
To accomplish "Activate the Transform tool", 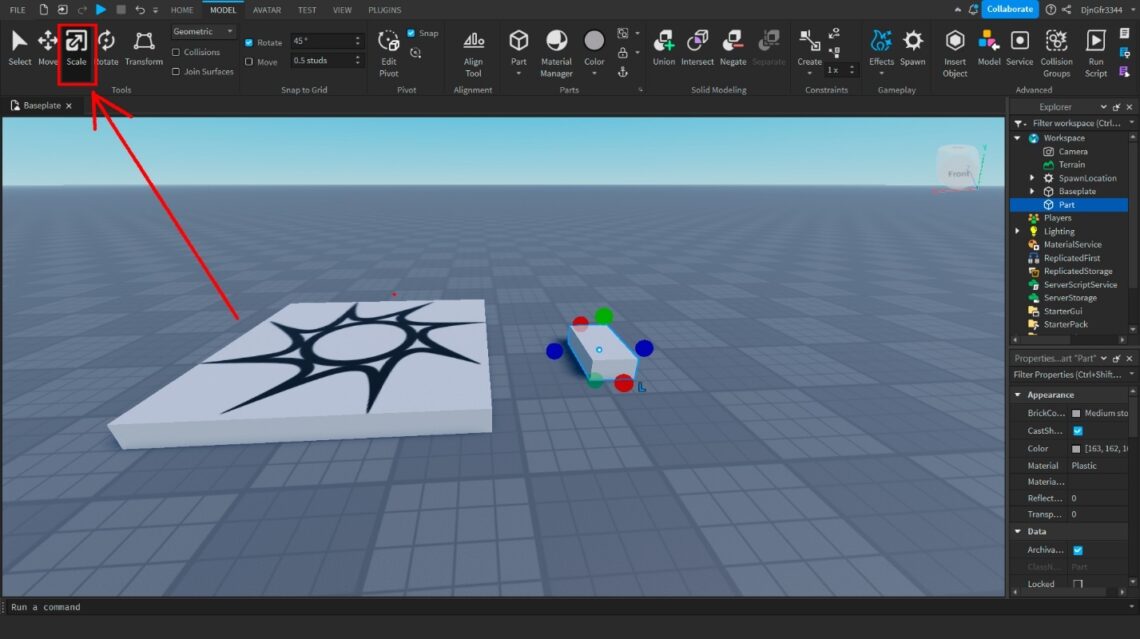I will [x=143, y=47].
